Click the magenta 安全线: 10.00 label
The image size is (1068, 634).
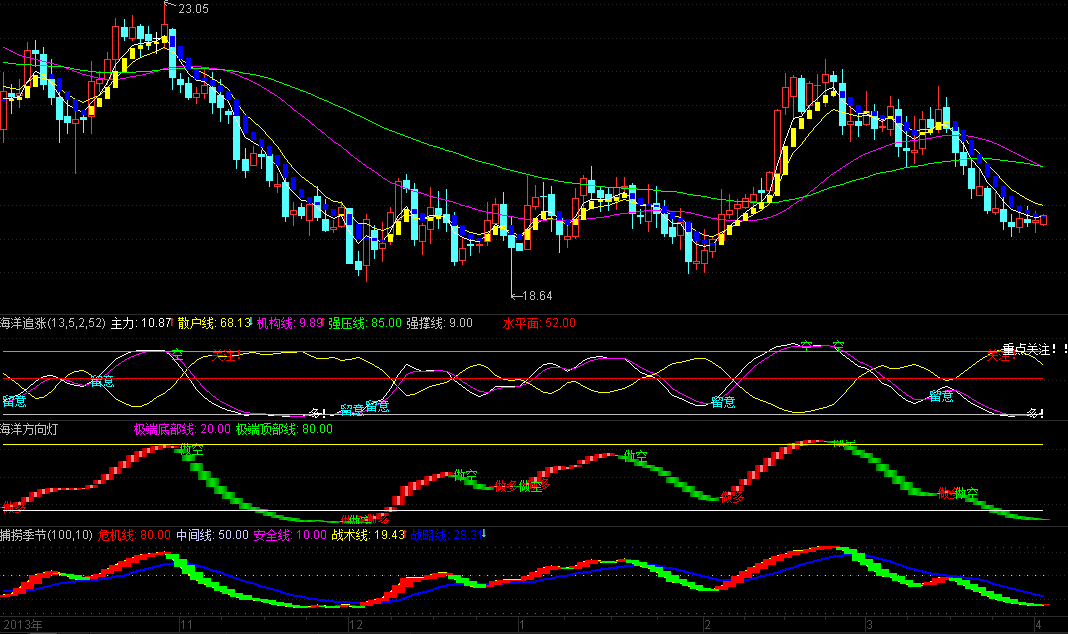coord(290,535)
